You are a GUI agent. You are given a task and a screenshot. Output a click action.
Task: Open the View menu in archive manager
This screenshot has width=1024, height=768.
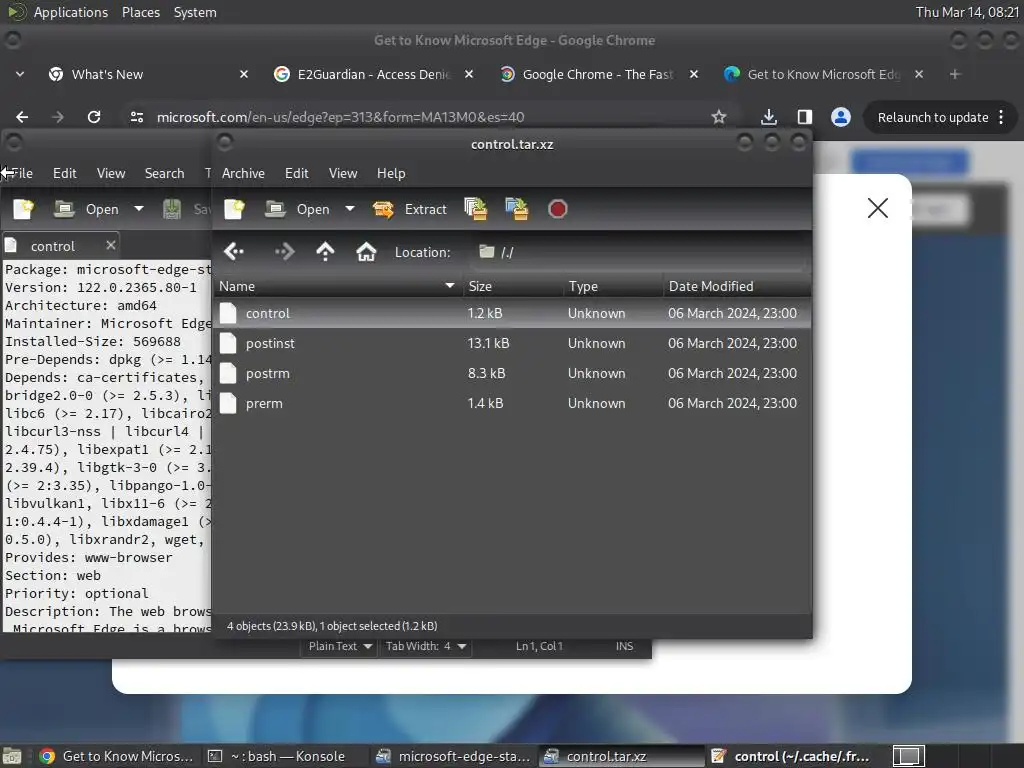[x=343, y=173]
